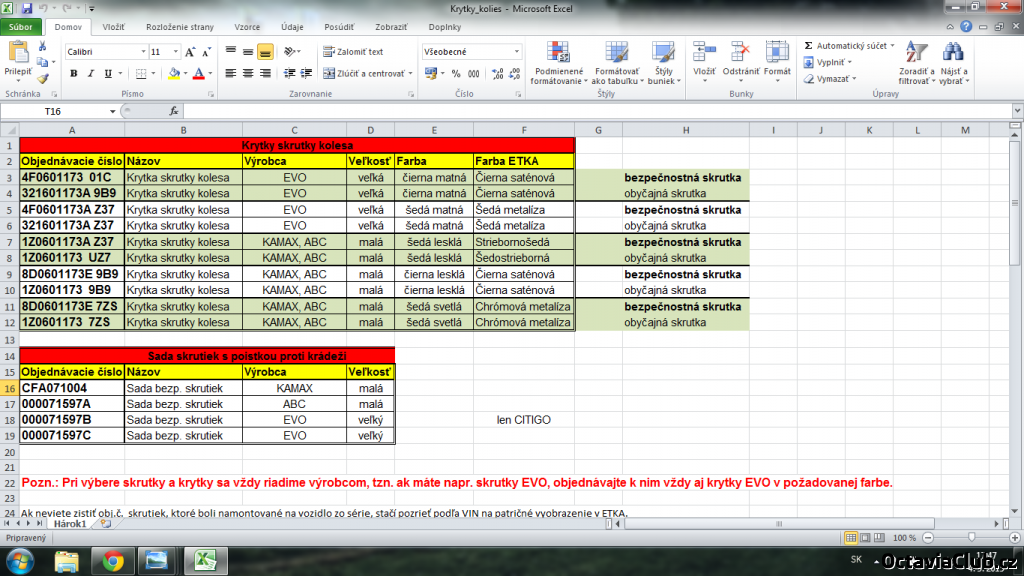The width and height of the screenshot is (1024, 576).
Task: Open the Name Box dropdown arrow
Action: click(112, 111)
